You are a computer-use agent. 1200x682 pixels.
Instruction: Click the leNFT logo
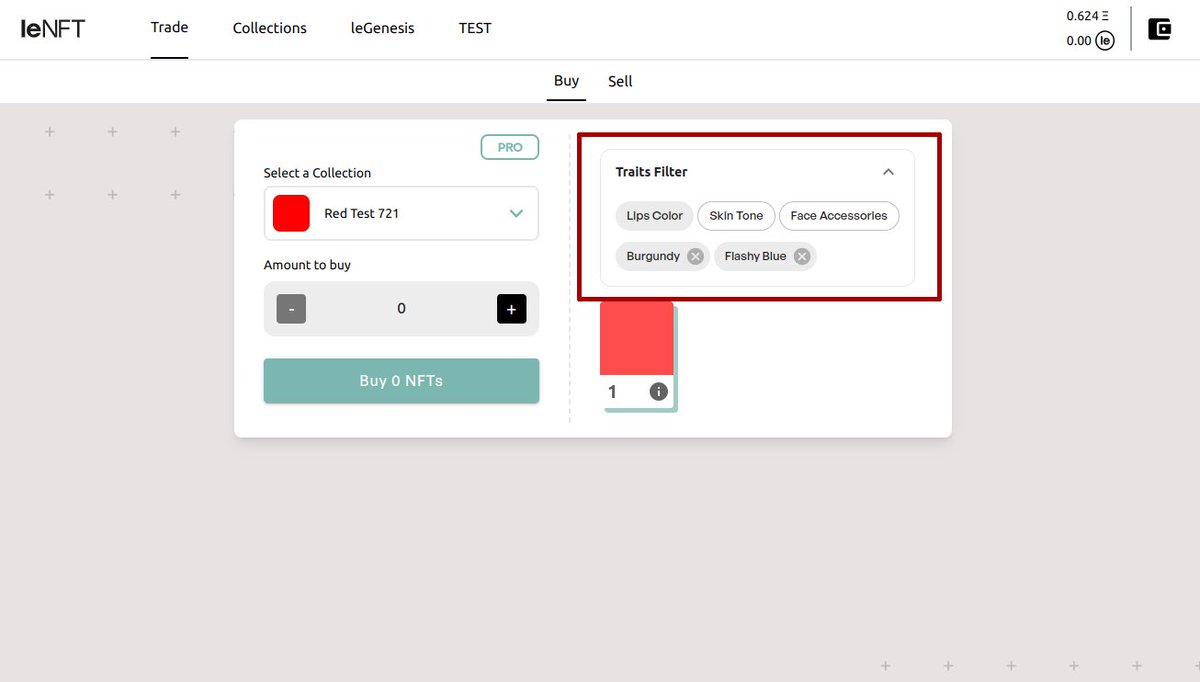tap(52, 28)
